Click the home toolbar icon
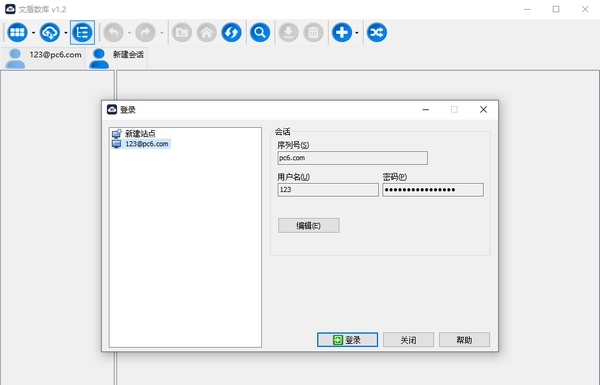 tap(207, 33)
